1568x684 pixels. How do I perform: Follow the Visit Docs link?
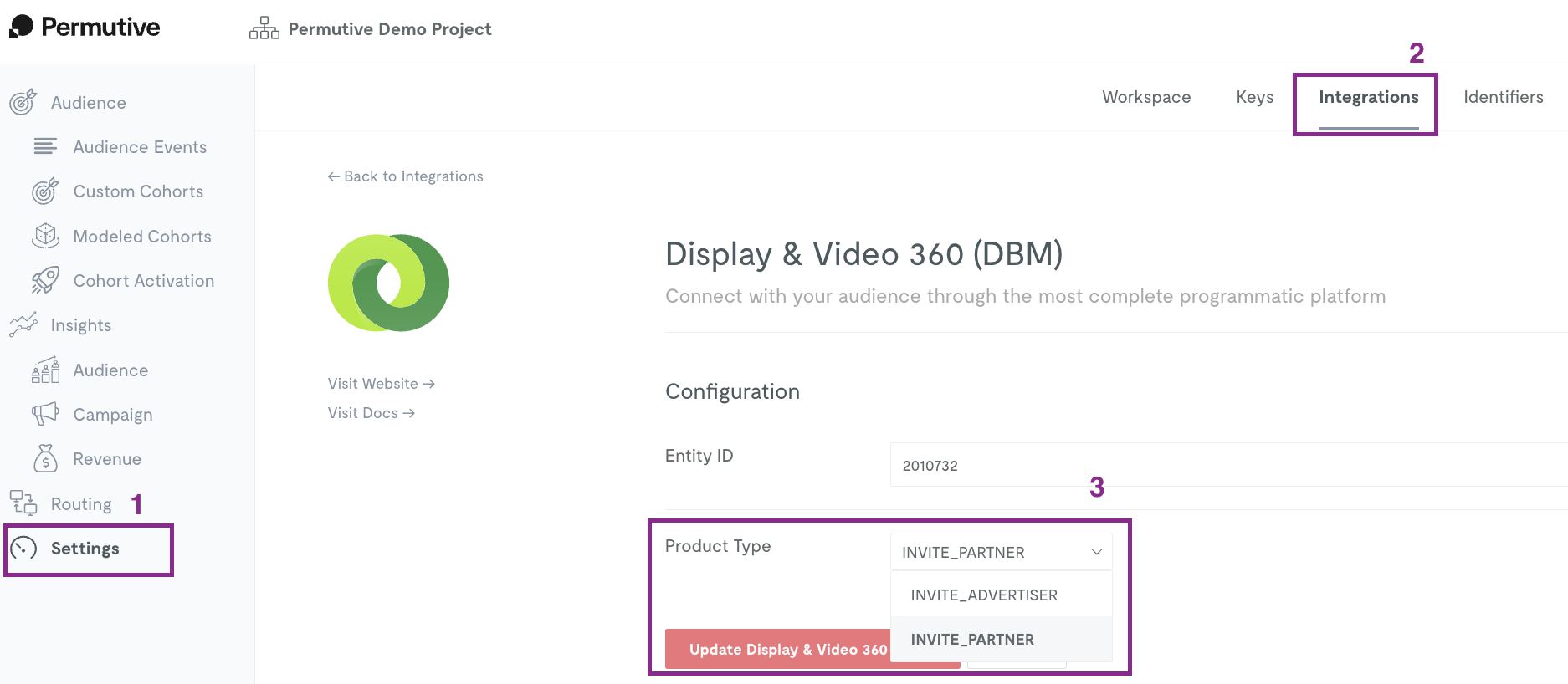click(x=372, y=413)
